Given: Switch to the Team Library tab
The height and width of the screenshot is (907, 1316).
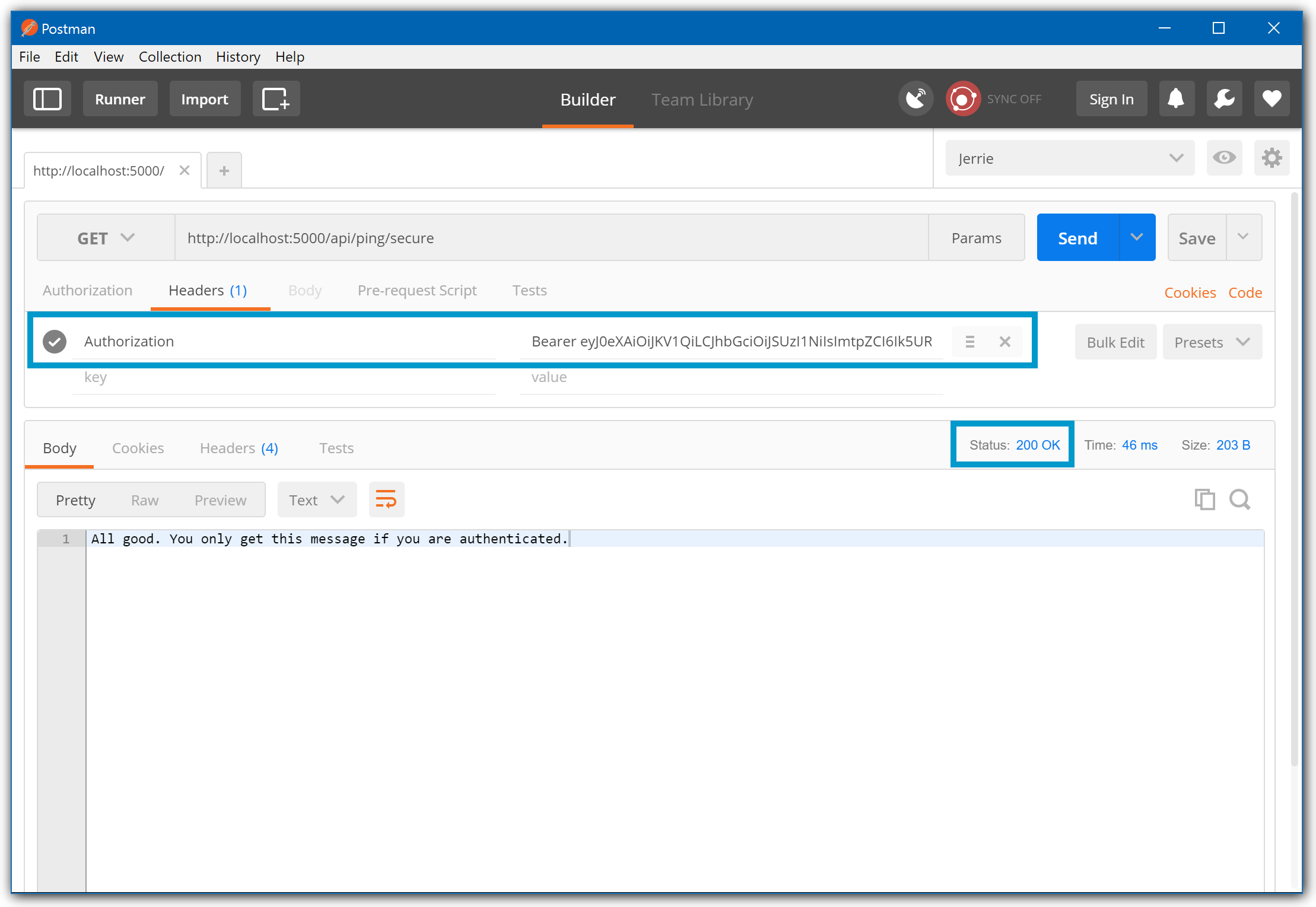Looking at the screenshot, I should pyautogui.click(x=702, y=99).
